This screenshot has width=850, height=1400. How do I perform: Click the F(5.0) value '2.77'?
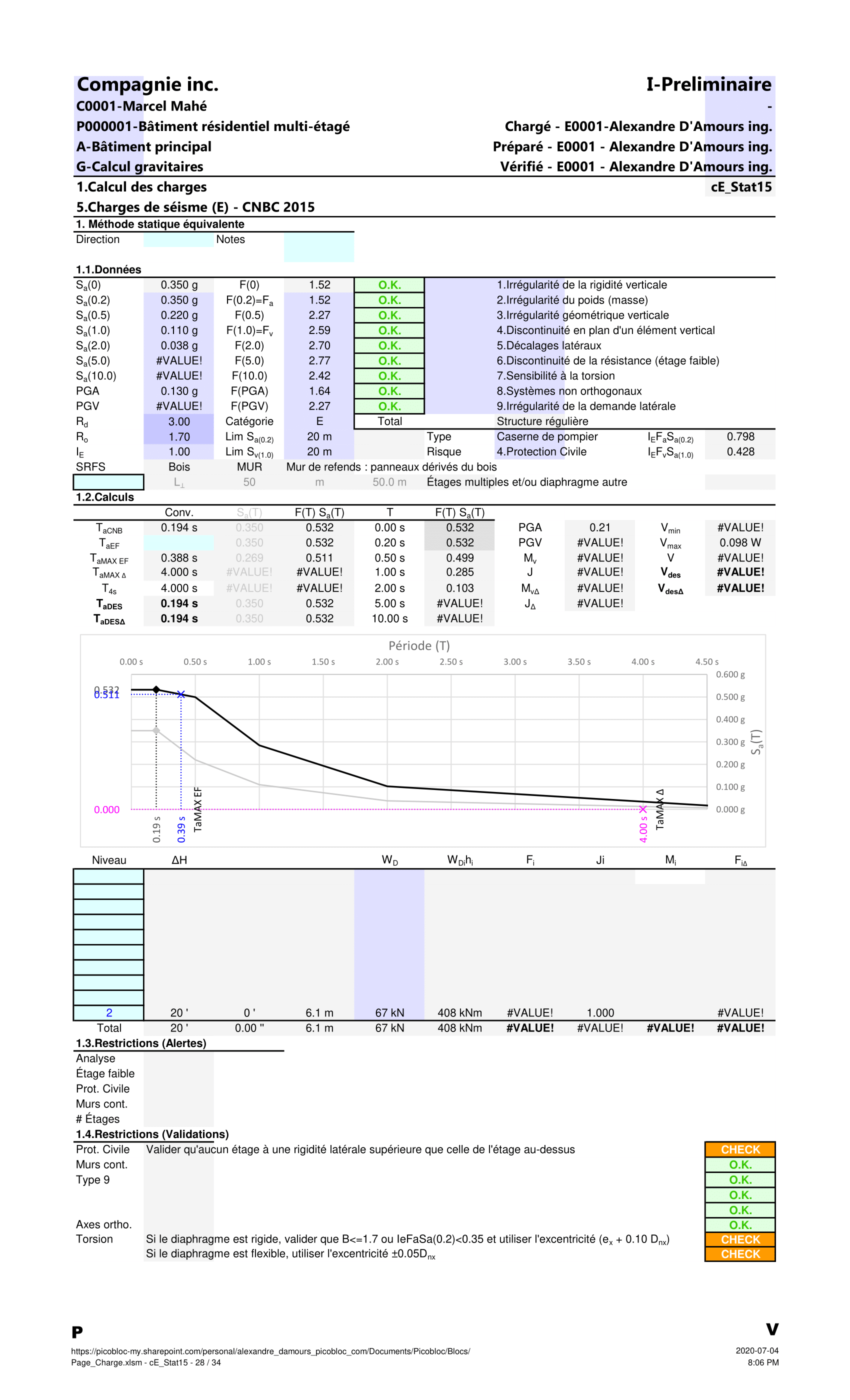319,361
